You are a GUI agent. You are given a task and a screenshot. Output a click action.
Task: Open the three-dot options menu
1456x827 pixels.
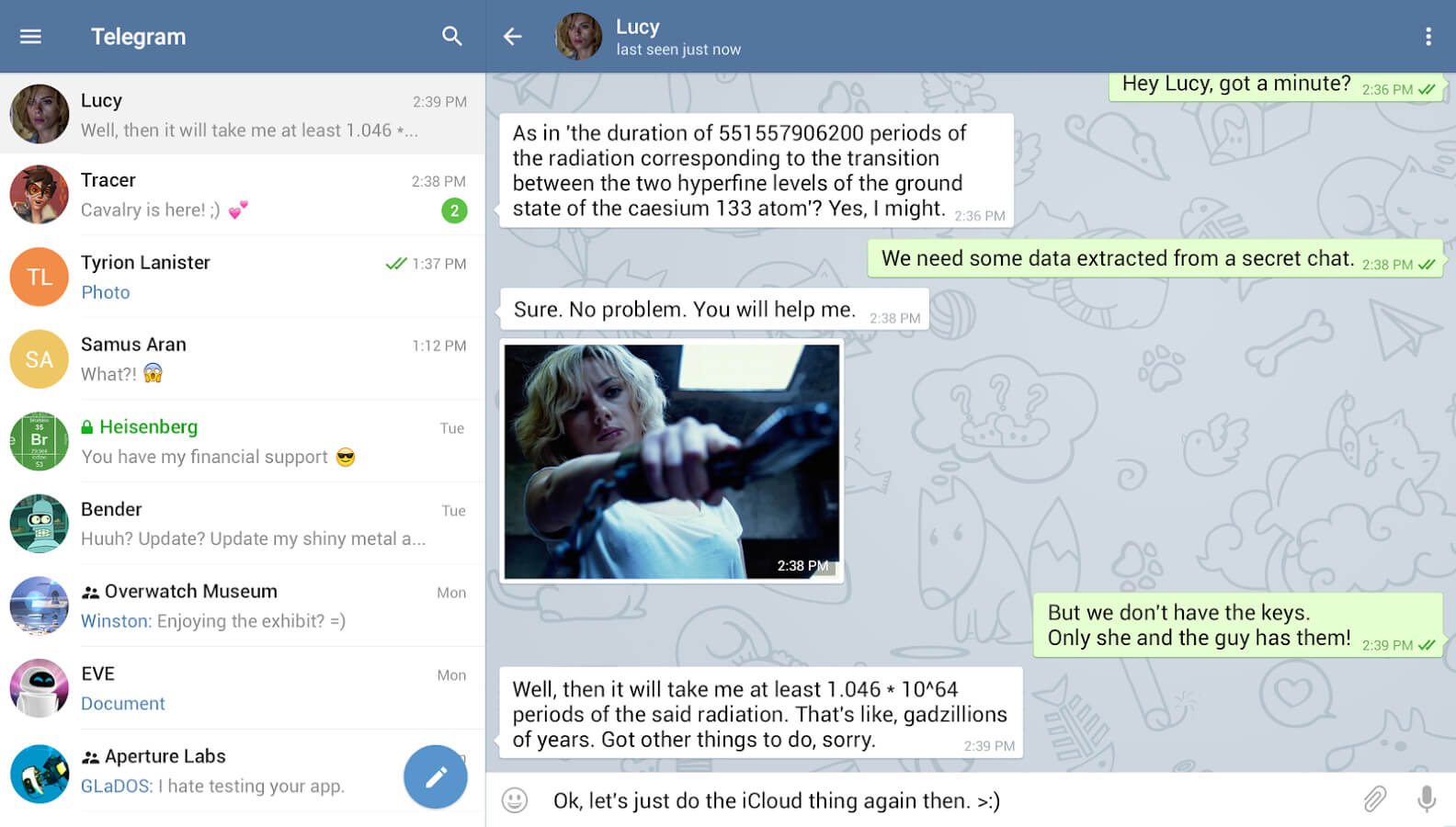1428,37
